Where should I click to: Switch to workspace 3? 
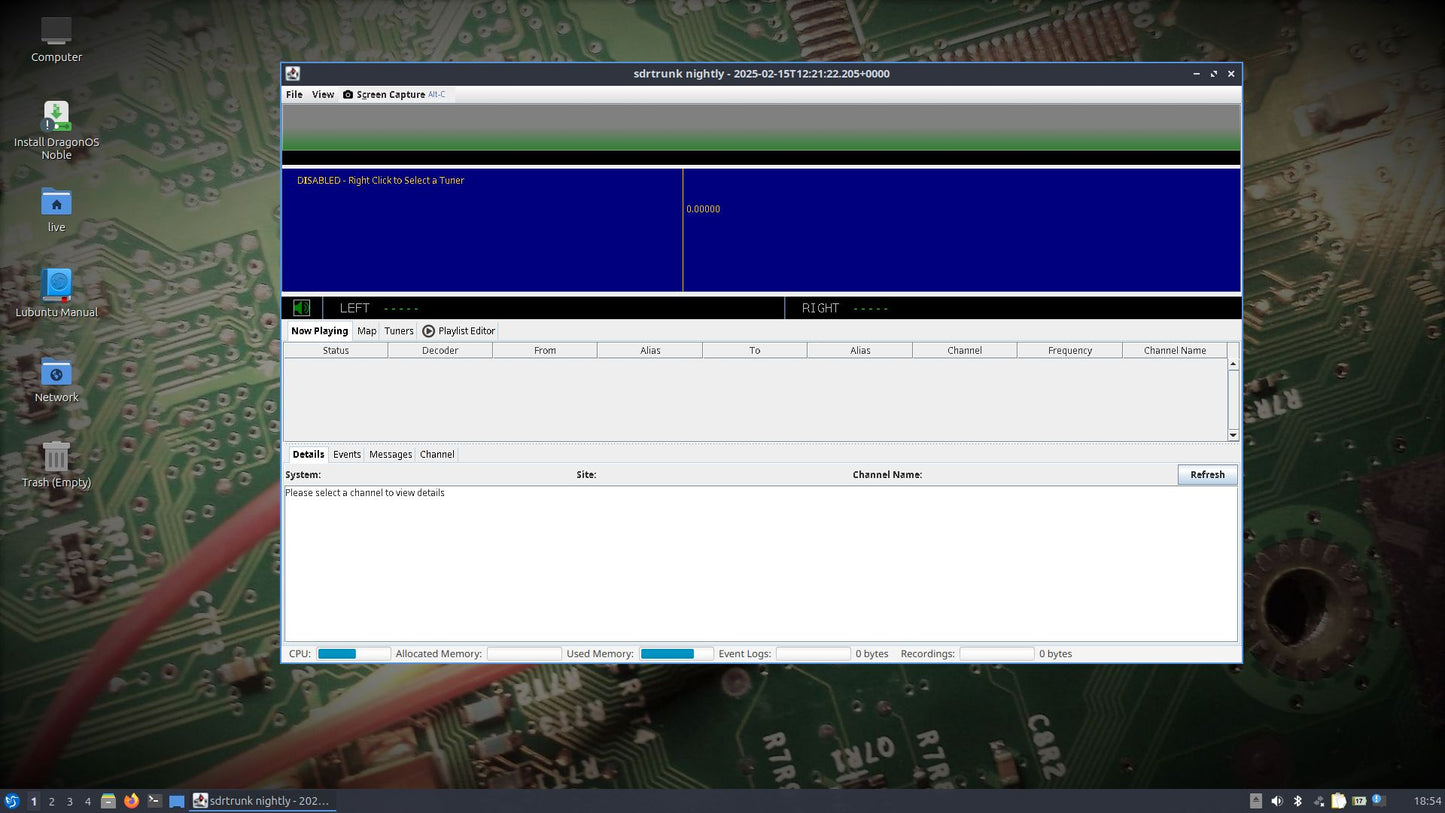[69, 801]
